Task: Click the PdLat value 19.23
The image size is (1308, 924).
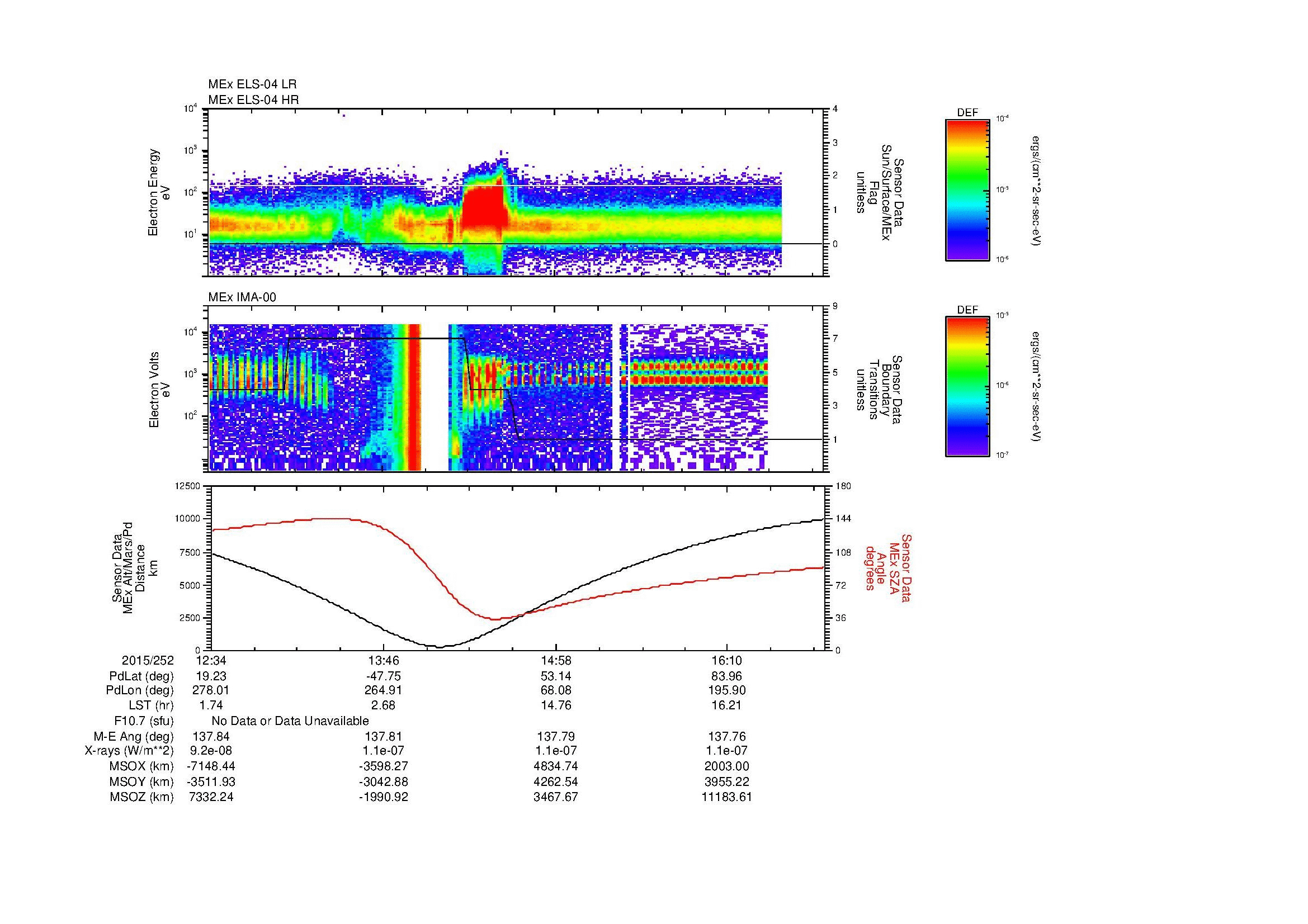Action: point(211,676)
